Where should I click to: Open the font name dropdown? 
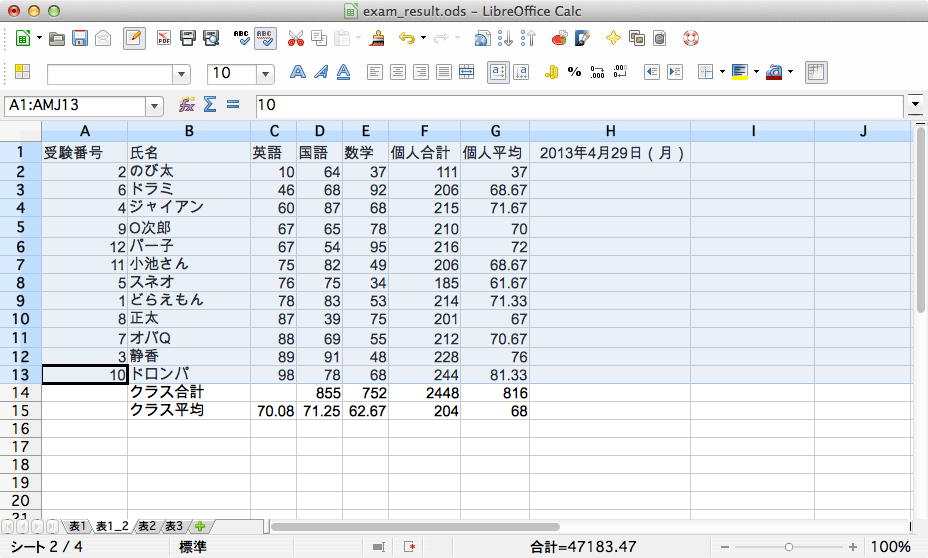[182, 75]
